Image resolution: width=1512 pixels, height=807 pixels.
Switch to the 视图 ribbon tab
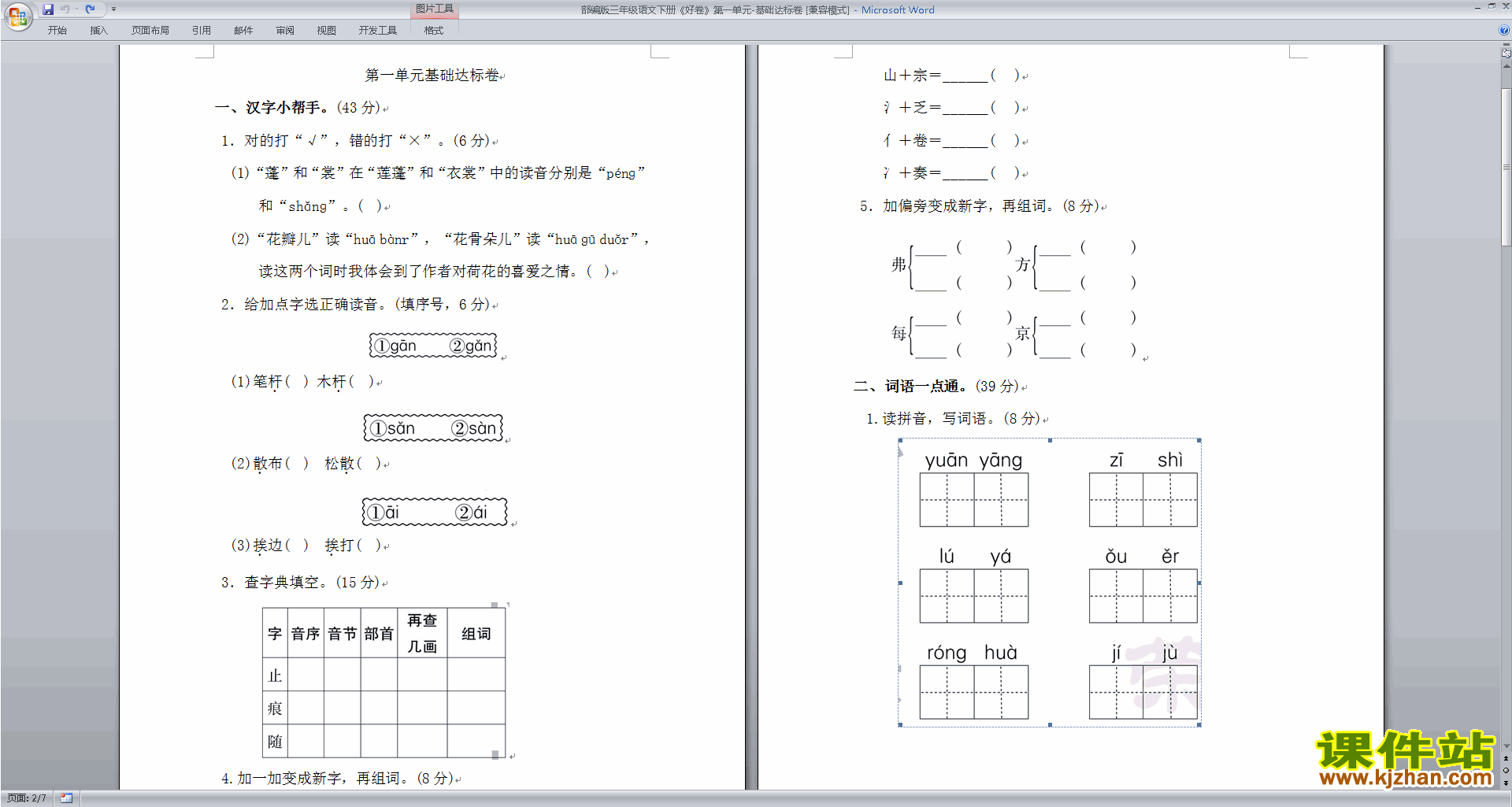pyautogui.click(x=326, y=31)
